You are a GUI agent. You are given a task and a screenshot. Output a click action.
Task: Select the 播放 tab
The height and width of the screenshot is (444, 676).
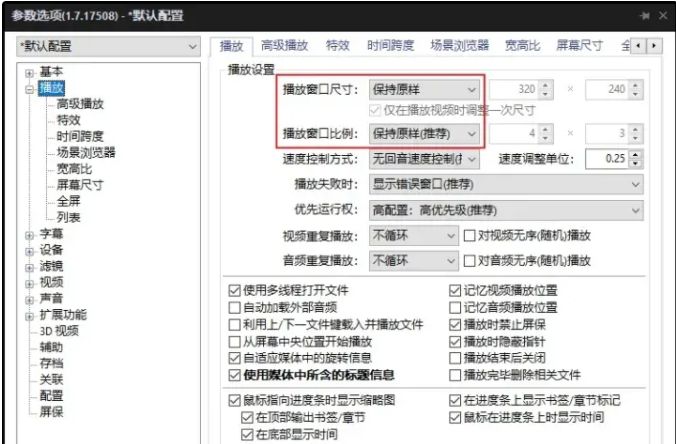point(232,46)
